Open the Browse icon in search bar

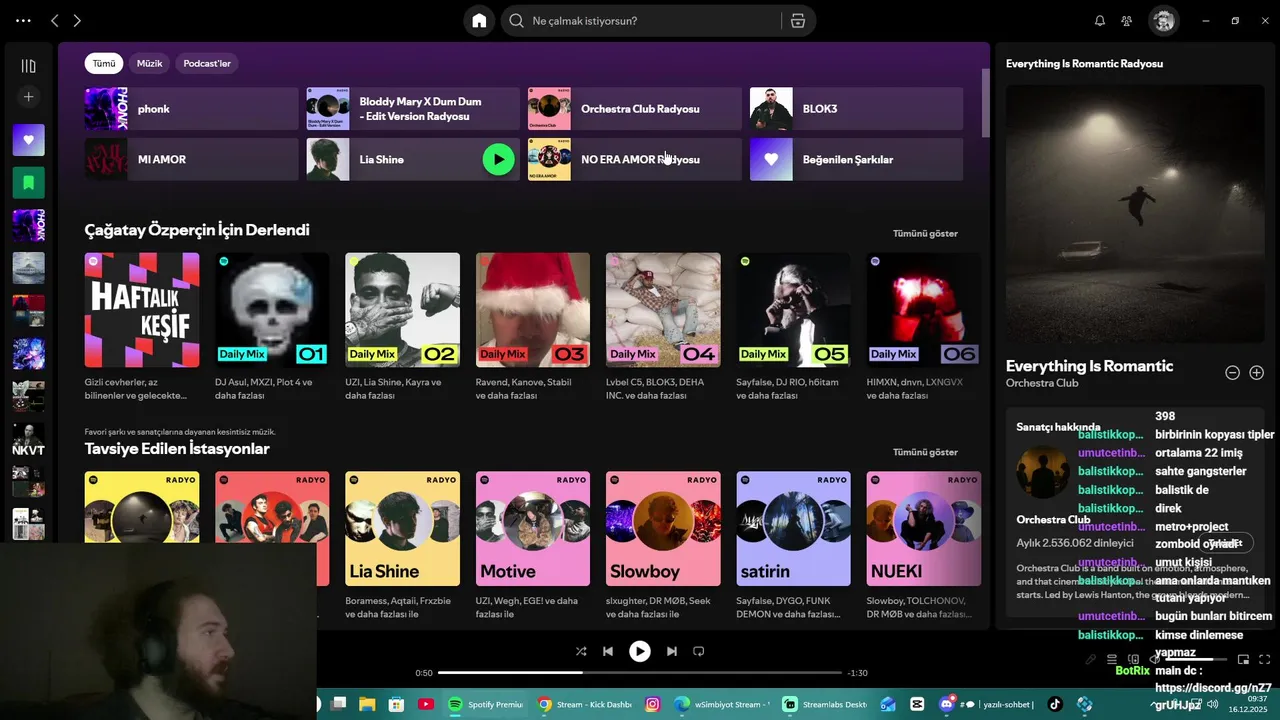click(x=798, y=21)
